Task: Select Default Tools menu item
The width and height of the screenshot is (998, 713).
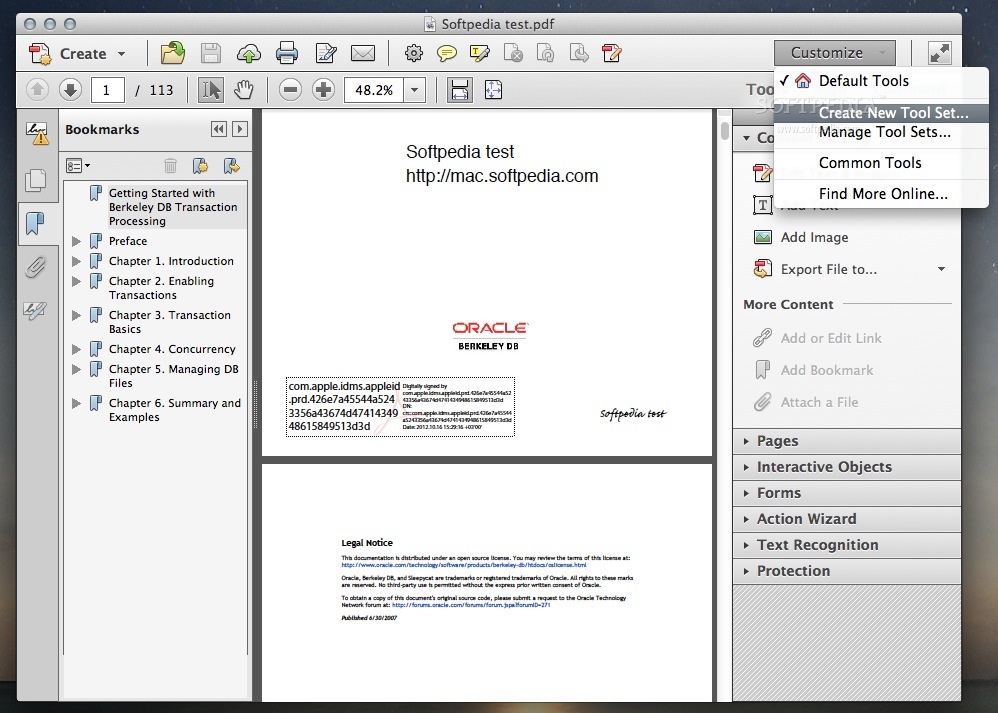Action: click(881, 81)
